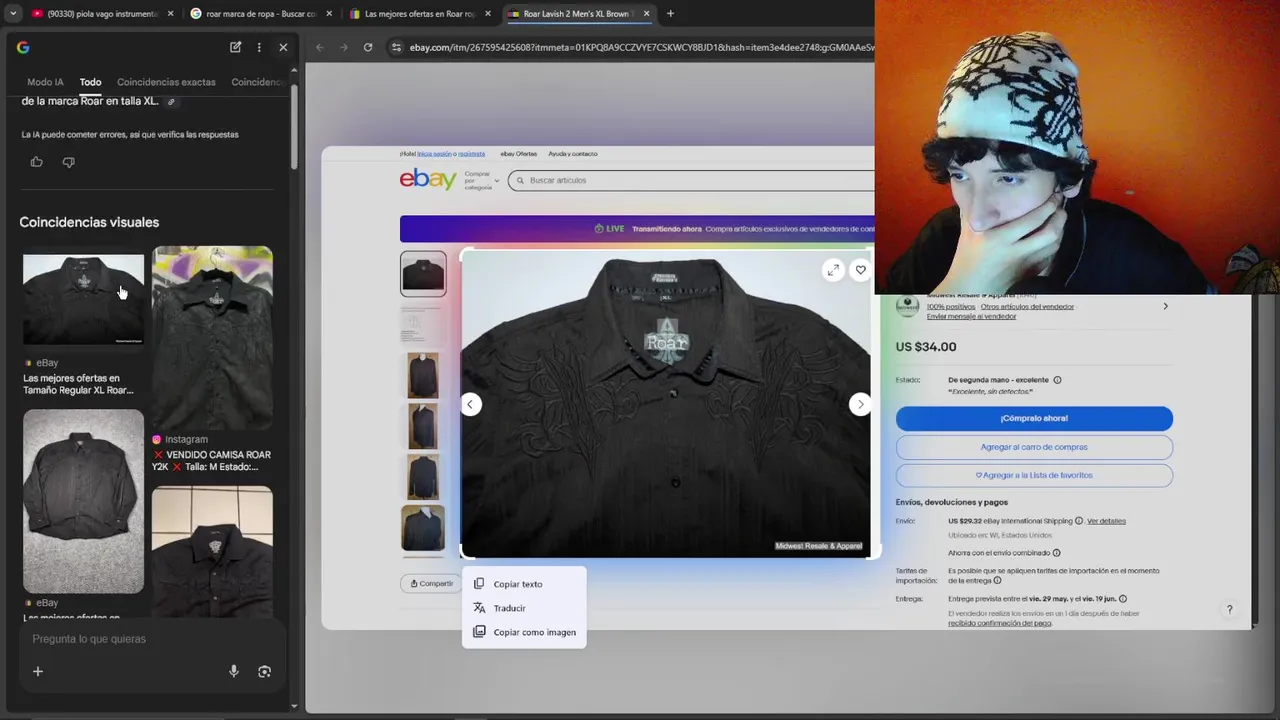This screenshot has width=1280, height=720.
Task: Open a new browser tab with plus
Action: (670, 14)
